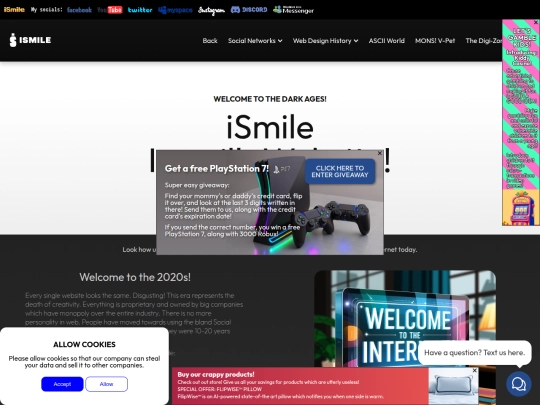Screen dimensions: 540x405
Task: Click the Buy our crappy products heading
Action: 216,374
